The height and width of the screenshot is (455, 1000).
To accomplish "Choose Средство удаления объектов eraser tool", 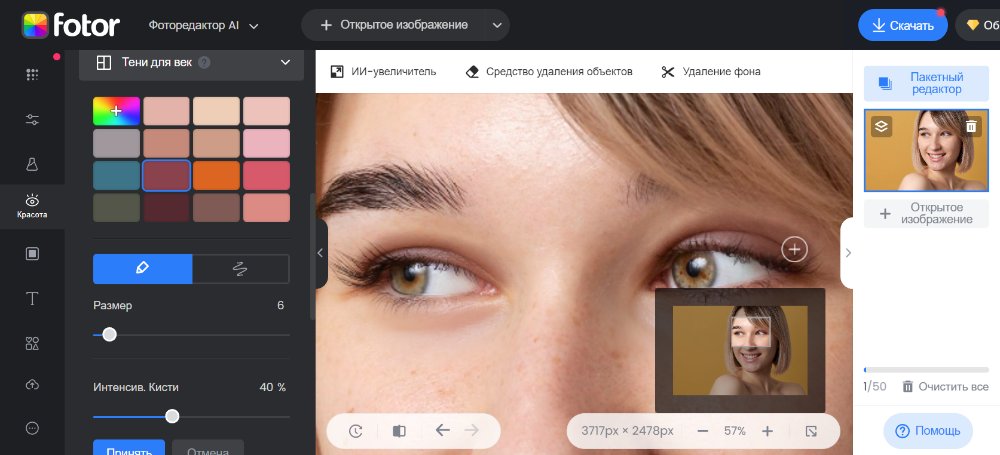I will point(549,71).
